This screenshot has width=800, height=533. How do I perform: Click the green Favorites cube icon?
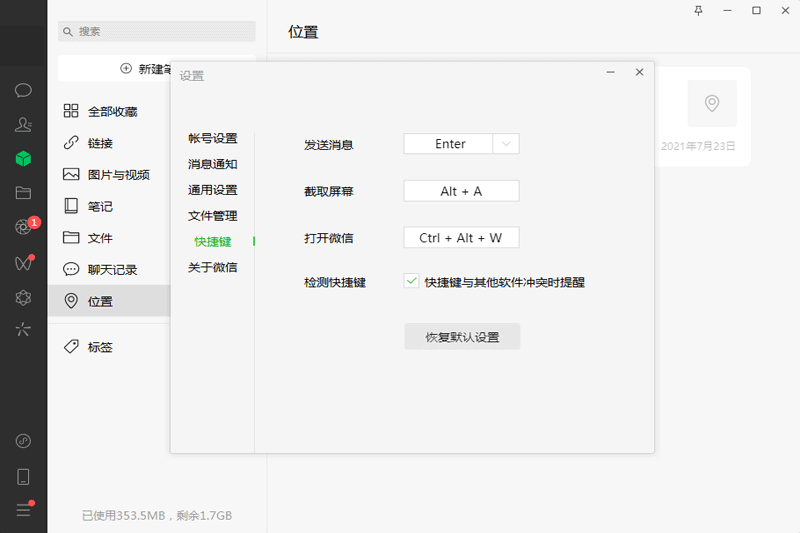(23, 158)
